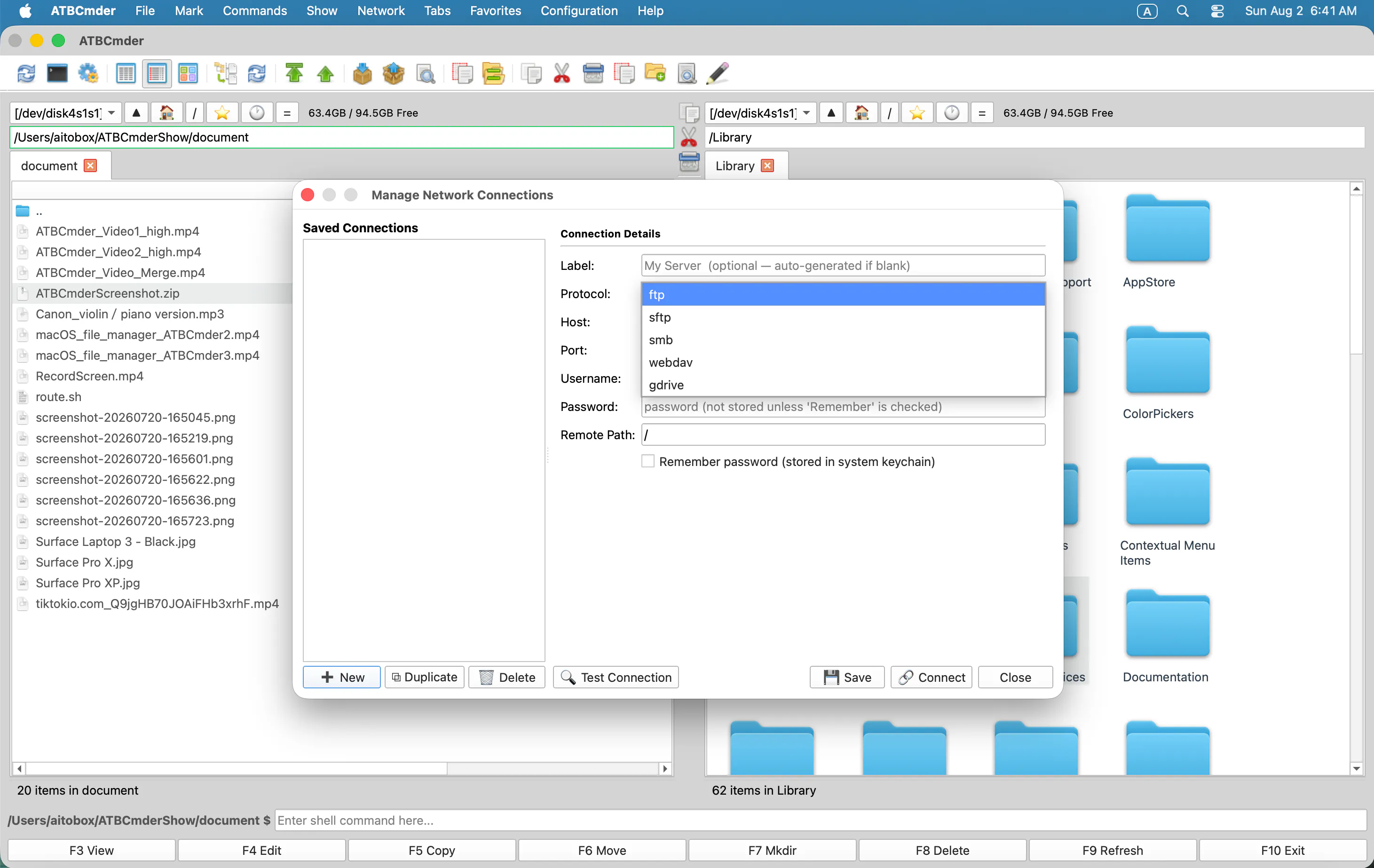The height and width of the screenshot is (868, 1374).
Task: Click the gray copy pages toolbar icon
Action: [x=531, y=74]
